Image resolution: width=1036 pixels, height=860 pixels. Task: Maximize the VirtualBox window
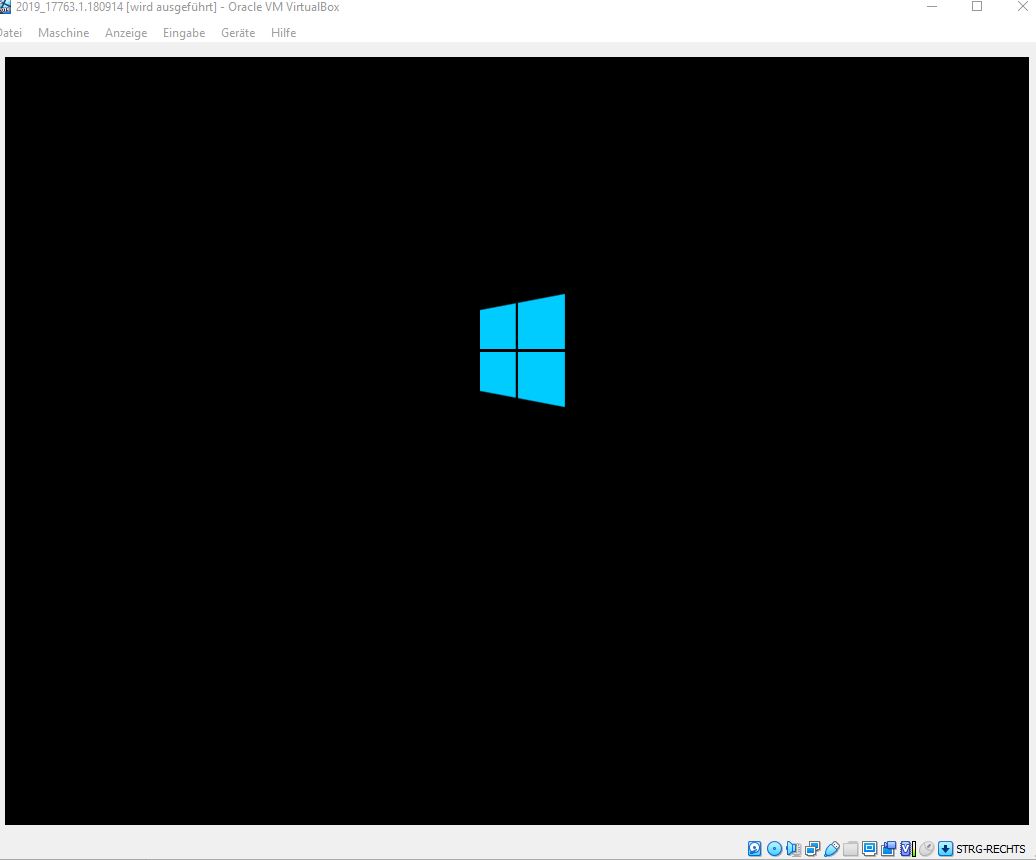[977, 7]
